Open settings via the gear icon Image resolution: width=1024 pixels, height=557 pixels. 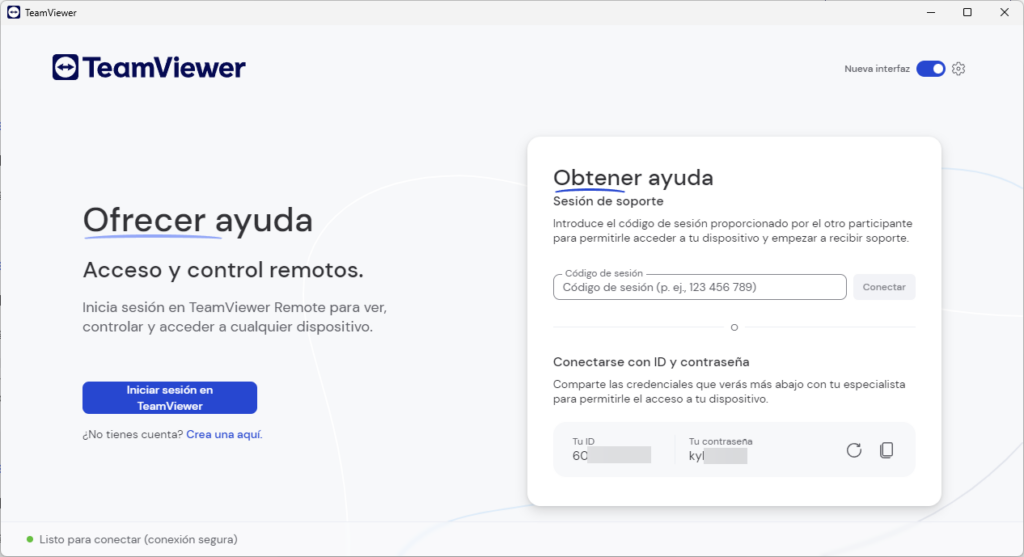958,69
